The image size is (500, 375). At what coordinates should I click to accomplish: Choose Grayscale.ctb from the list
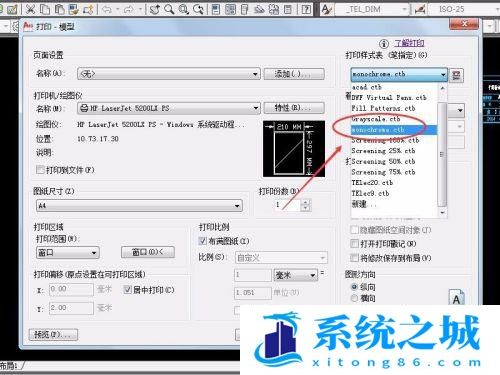pyautogui.click(x=394, y=119)
